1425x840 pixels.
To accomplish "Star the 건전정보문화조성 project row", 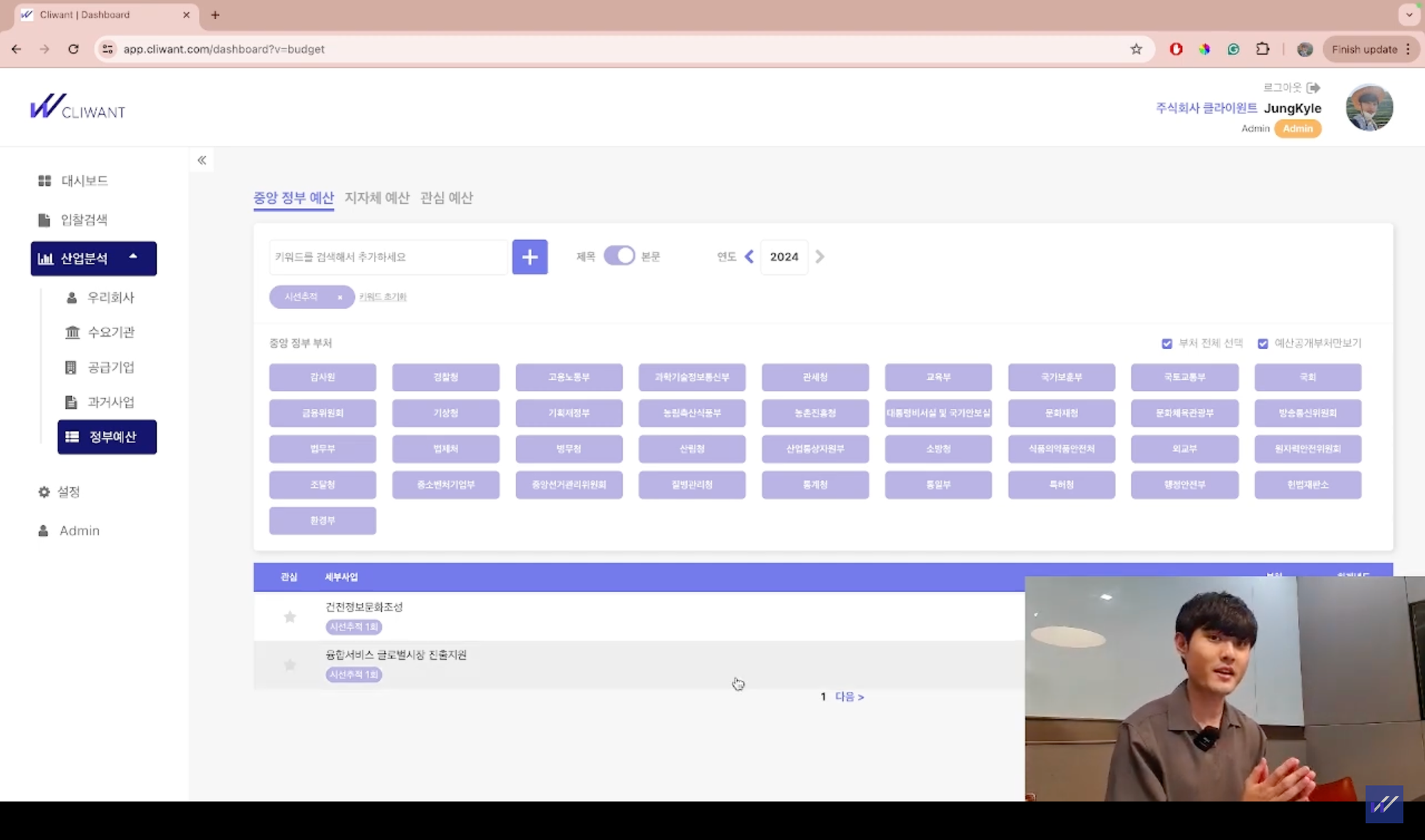I will pyautogui.click(x=289, y=617).
